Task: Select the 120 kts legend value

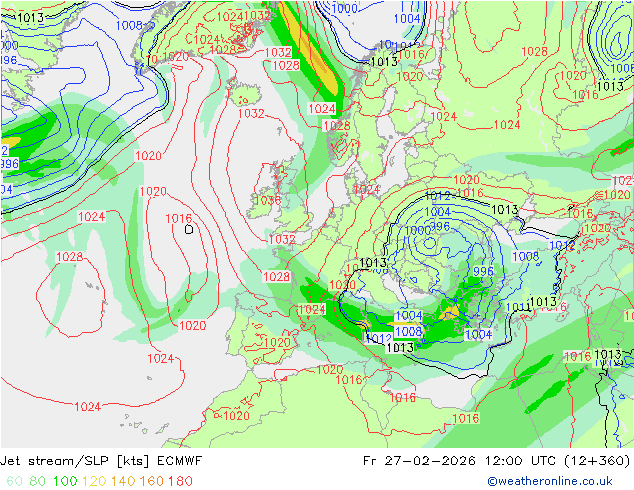Action: (94, 481)
